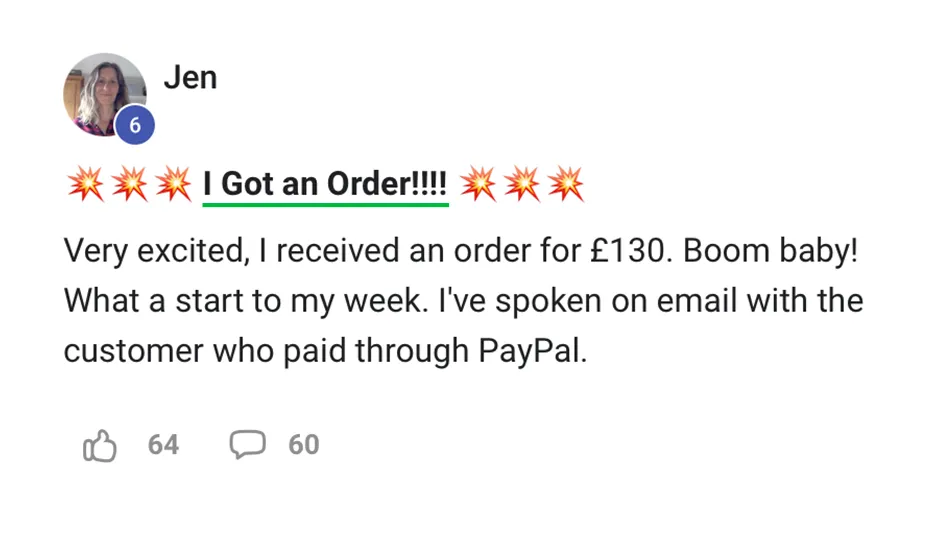Click second explosion emoji before title
This screenshot has width=925, height=548.
pos(130,184)
